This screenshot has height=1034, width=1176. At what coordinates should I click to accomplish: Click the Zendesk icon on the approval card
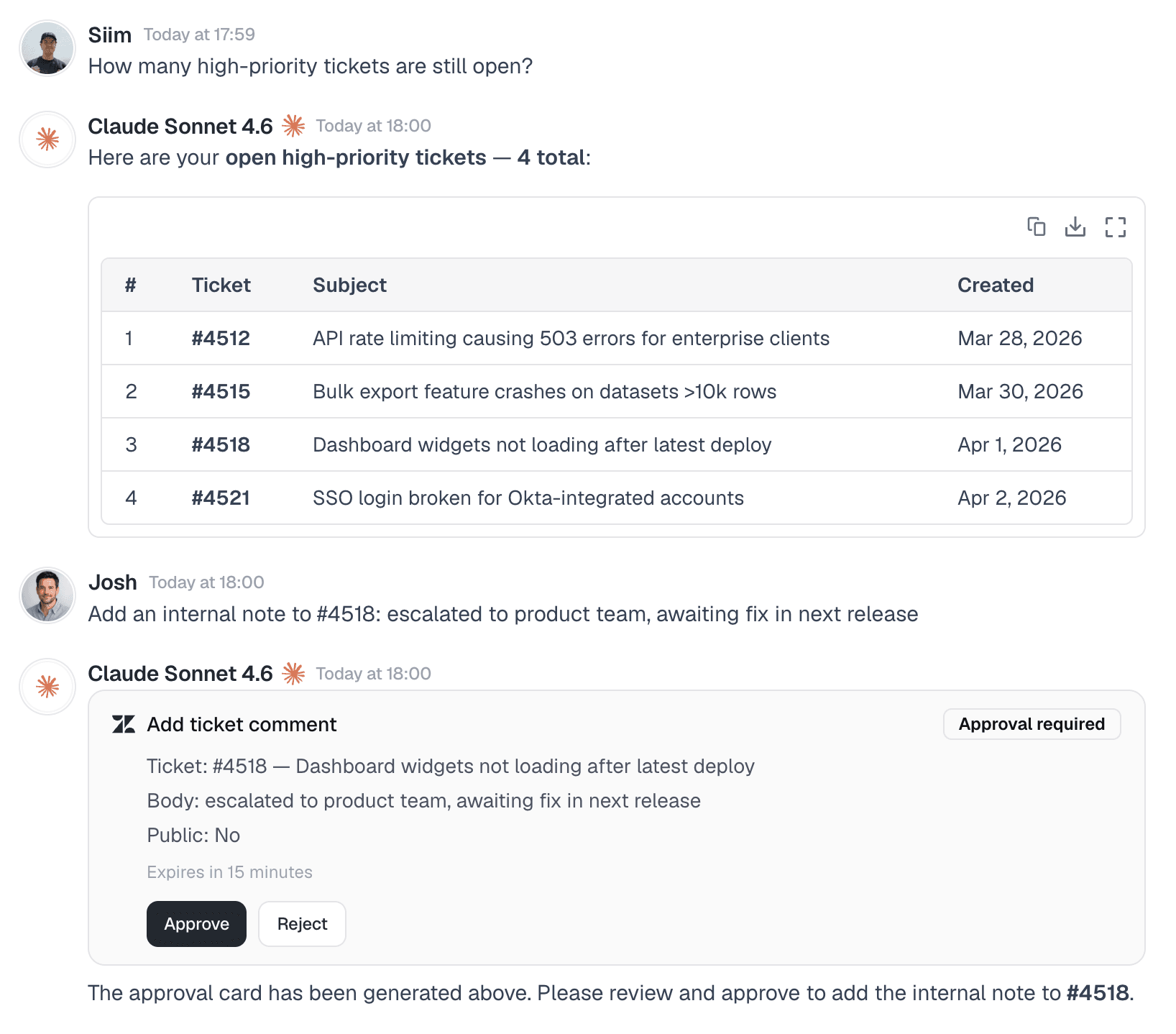tap(123, 724)
